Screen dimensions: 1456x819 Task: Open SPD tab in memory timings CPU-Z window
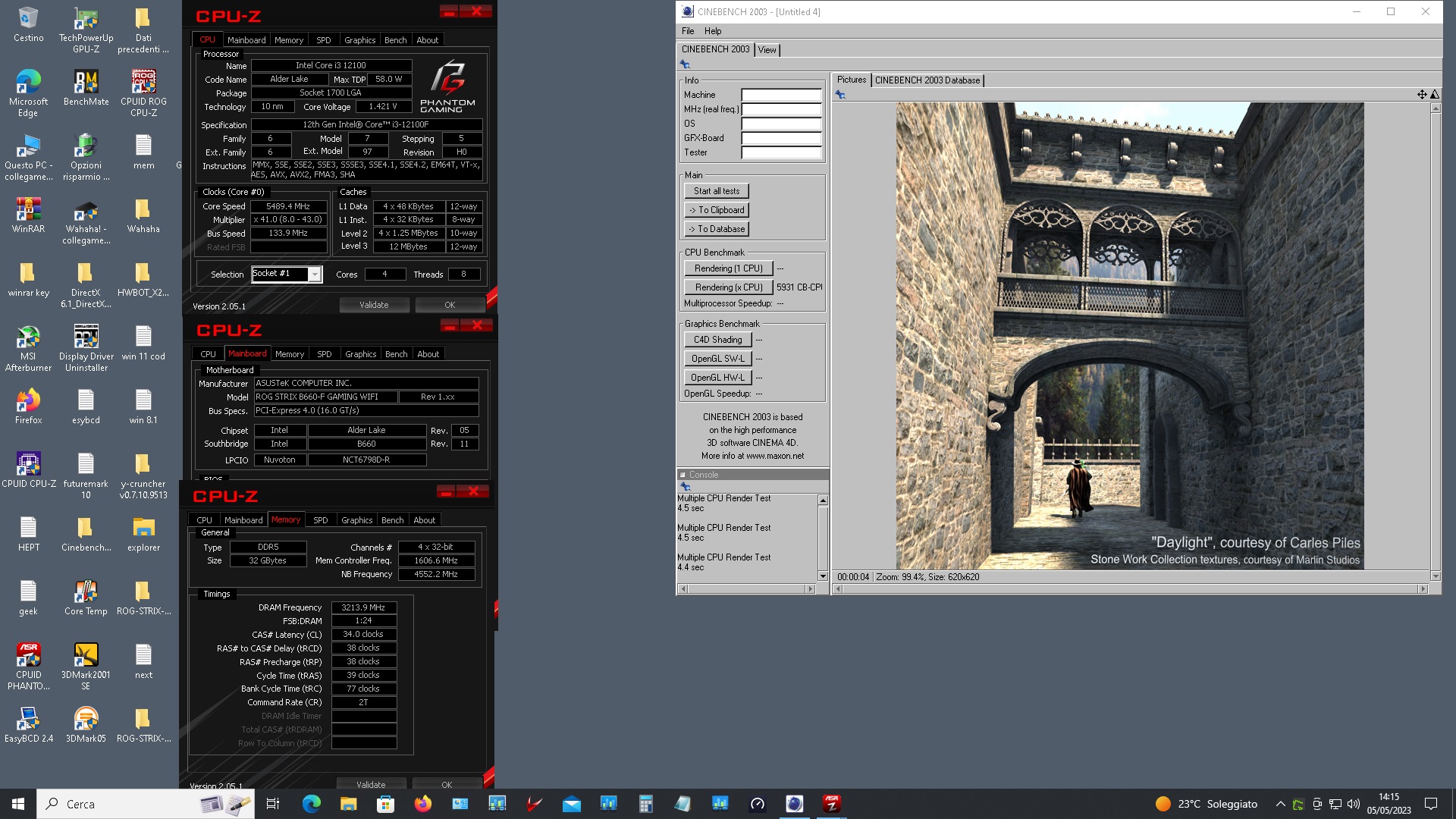[x=321, y=520]
